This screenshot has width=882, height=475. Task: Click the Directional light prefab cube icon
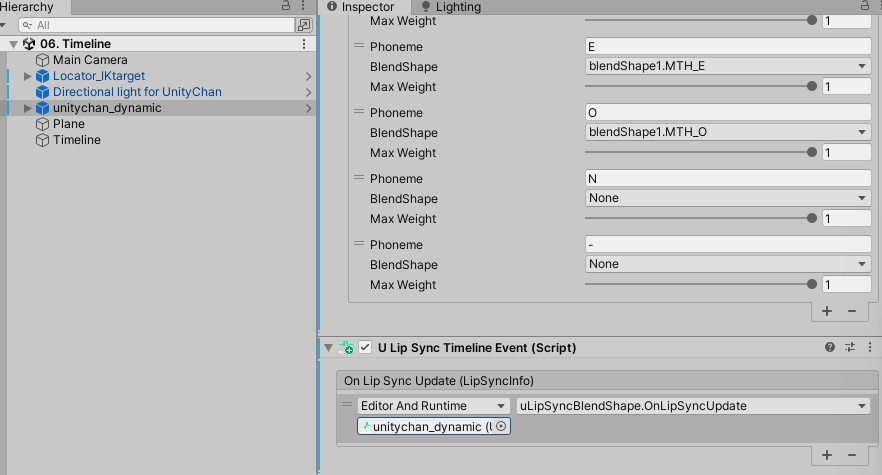pyautogui.click(x=42, y=92)
